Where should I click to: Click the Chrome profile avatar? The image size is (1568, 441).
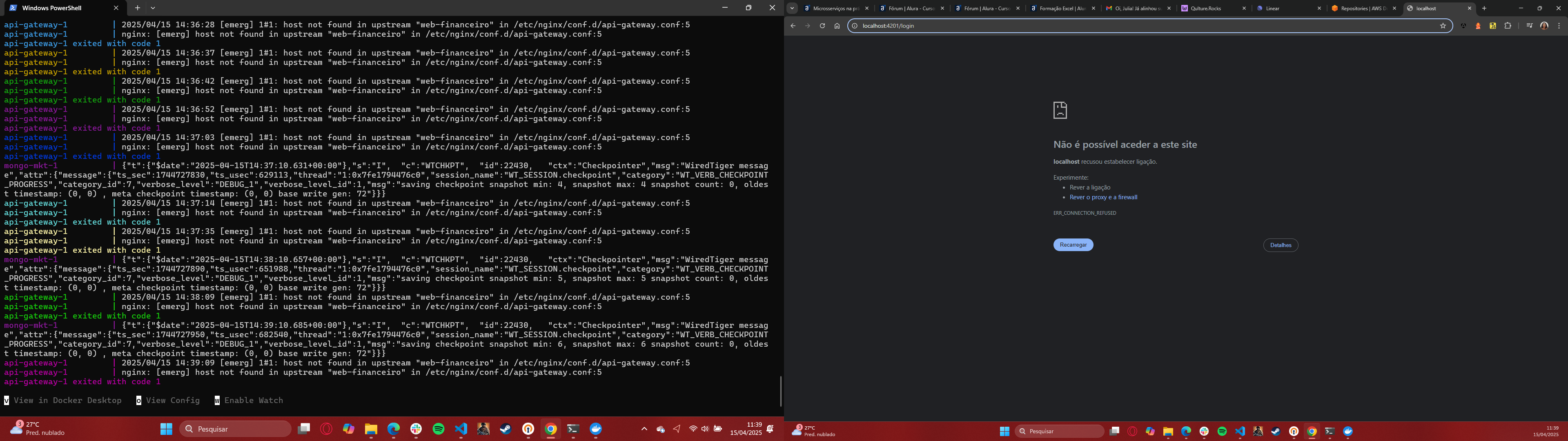(1544, 26)
